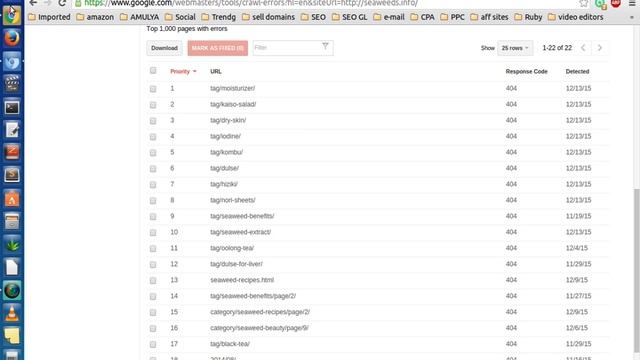Open Firefox from the dock
Screen dimensions: 640x360
coord(12,38)
